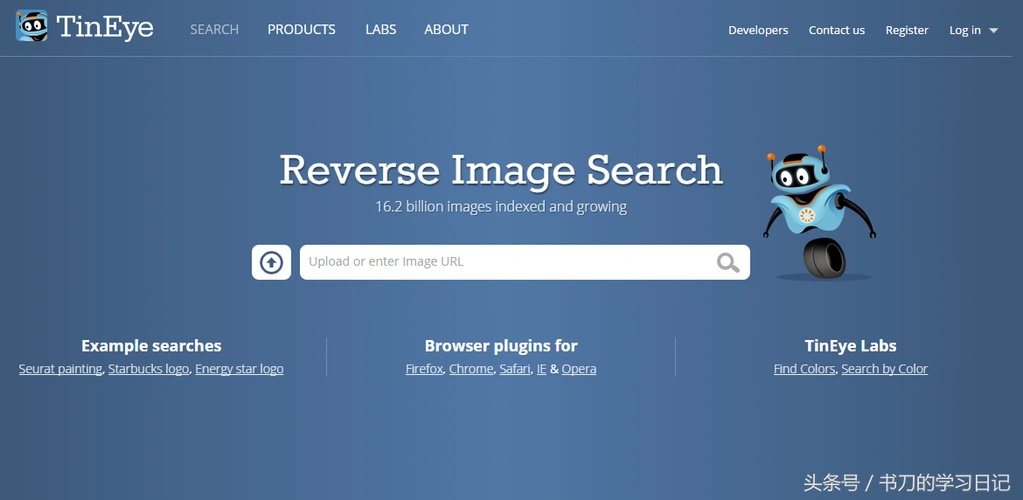Get the Firefox browser plugin

tap(424, 369)
